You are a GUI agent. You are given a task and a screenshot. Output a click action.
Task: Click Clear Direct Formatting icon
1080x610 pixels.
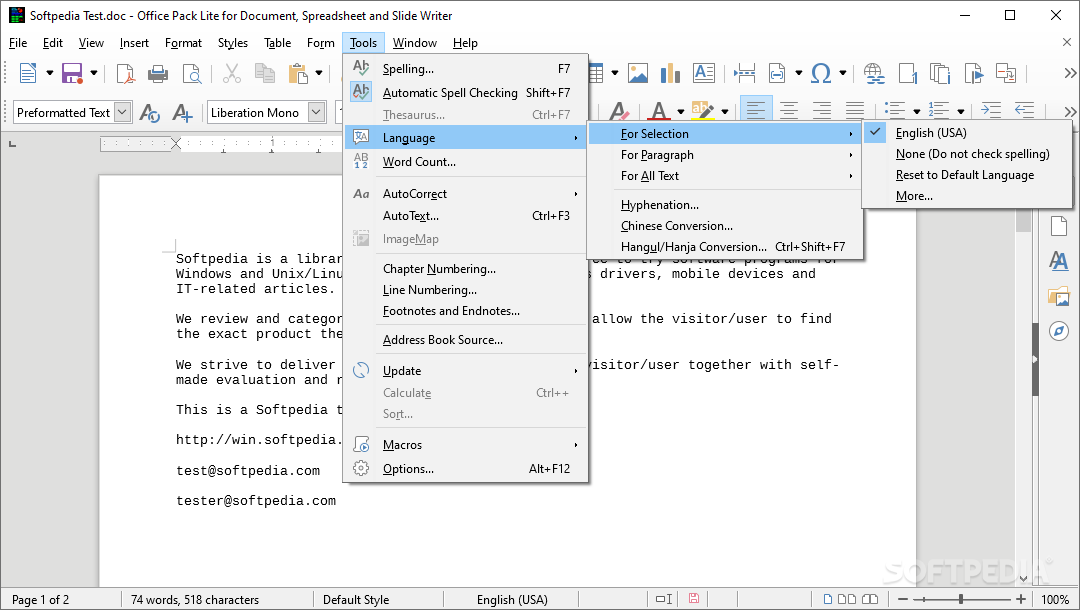(618, 111)
